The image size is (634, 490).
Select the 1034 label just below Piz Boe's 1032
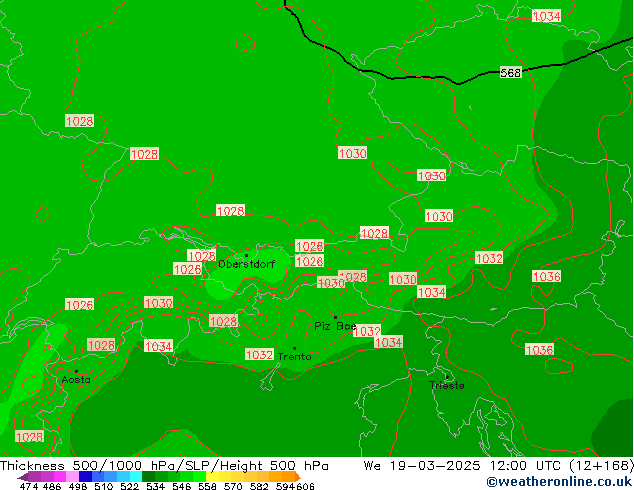click(x=388, y=342)
